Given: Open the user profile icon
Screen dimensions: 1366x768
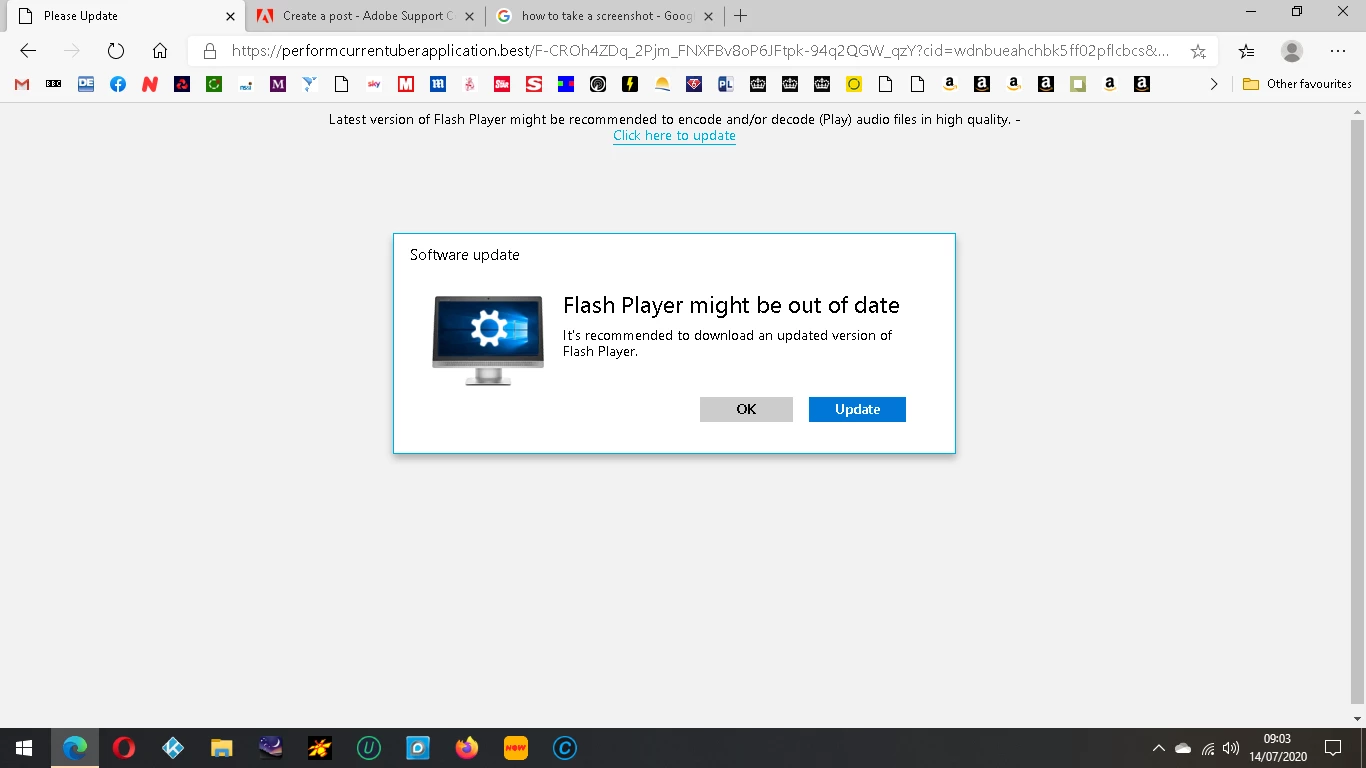Looking at the screenshot, I should (1292, 51).
